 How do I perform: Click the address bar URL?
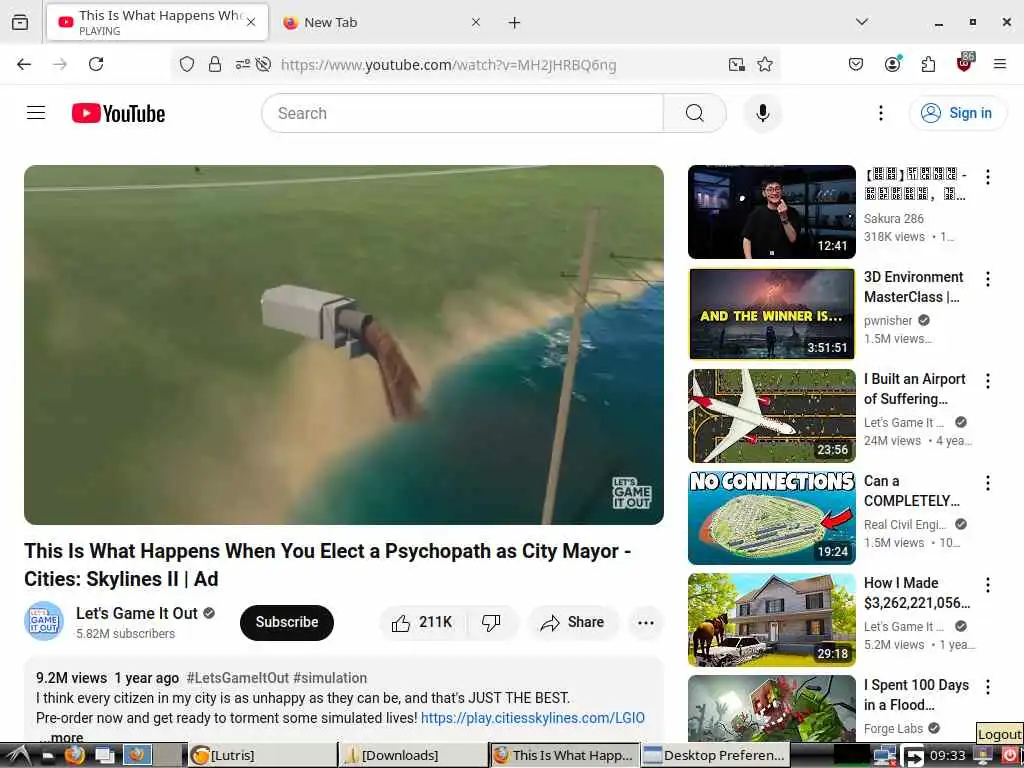point(448,64)
